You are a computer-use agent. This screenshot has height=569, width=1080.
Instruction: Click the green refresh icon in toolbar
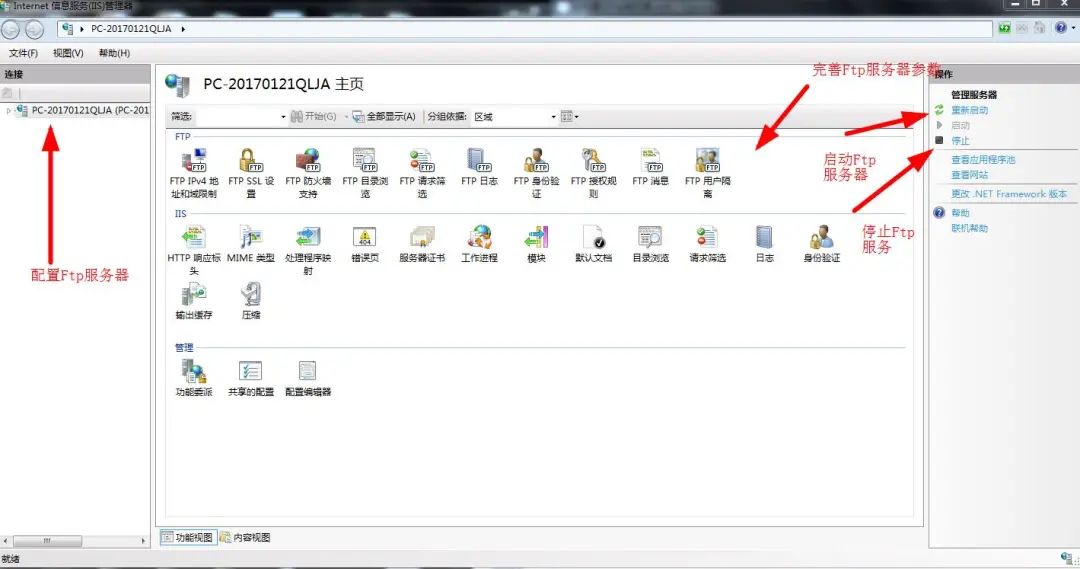pos(1004,28)
